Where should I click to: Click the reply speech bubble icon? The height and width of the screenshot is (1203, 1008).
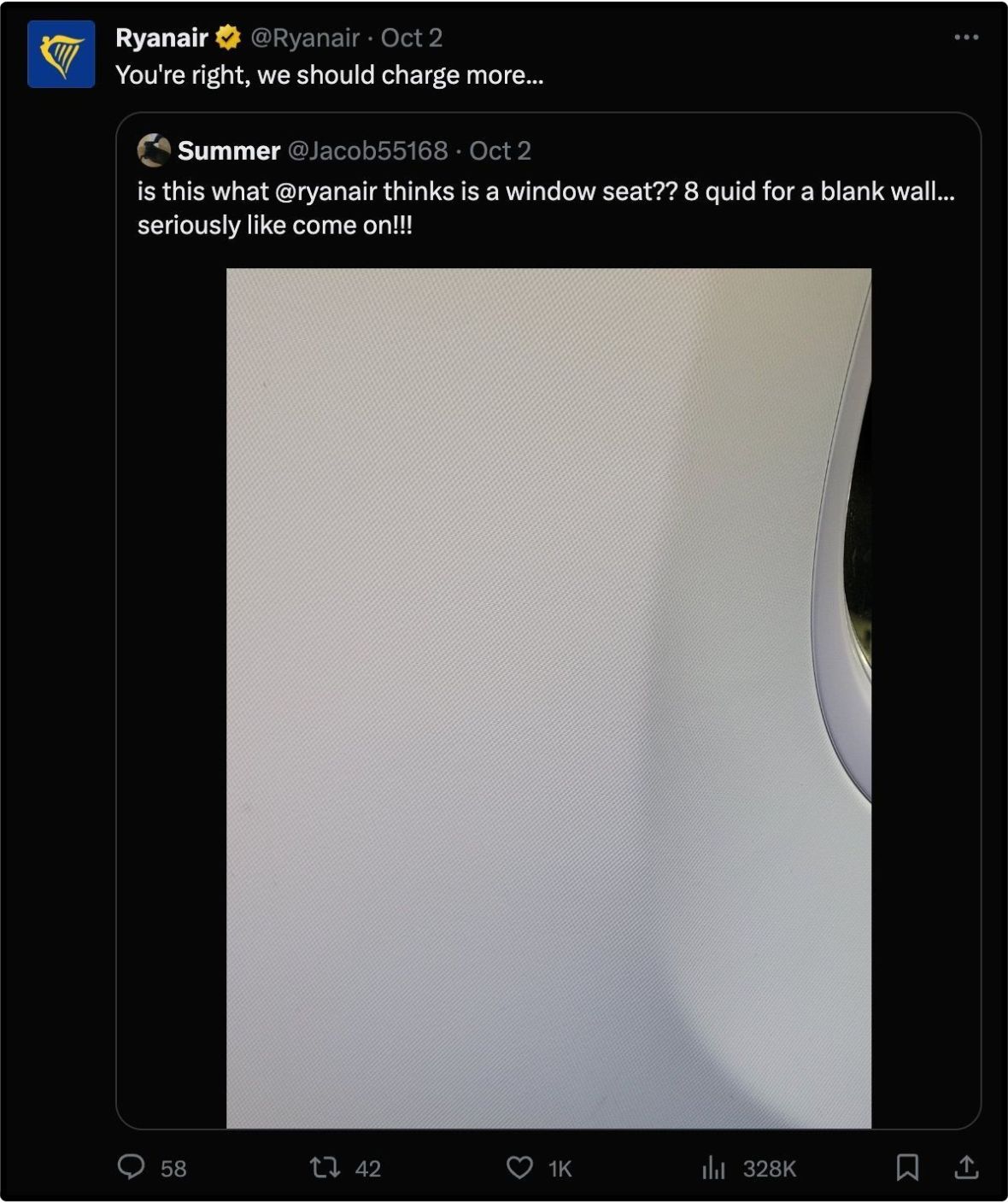(x=131, y=1166)
